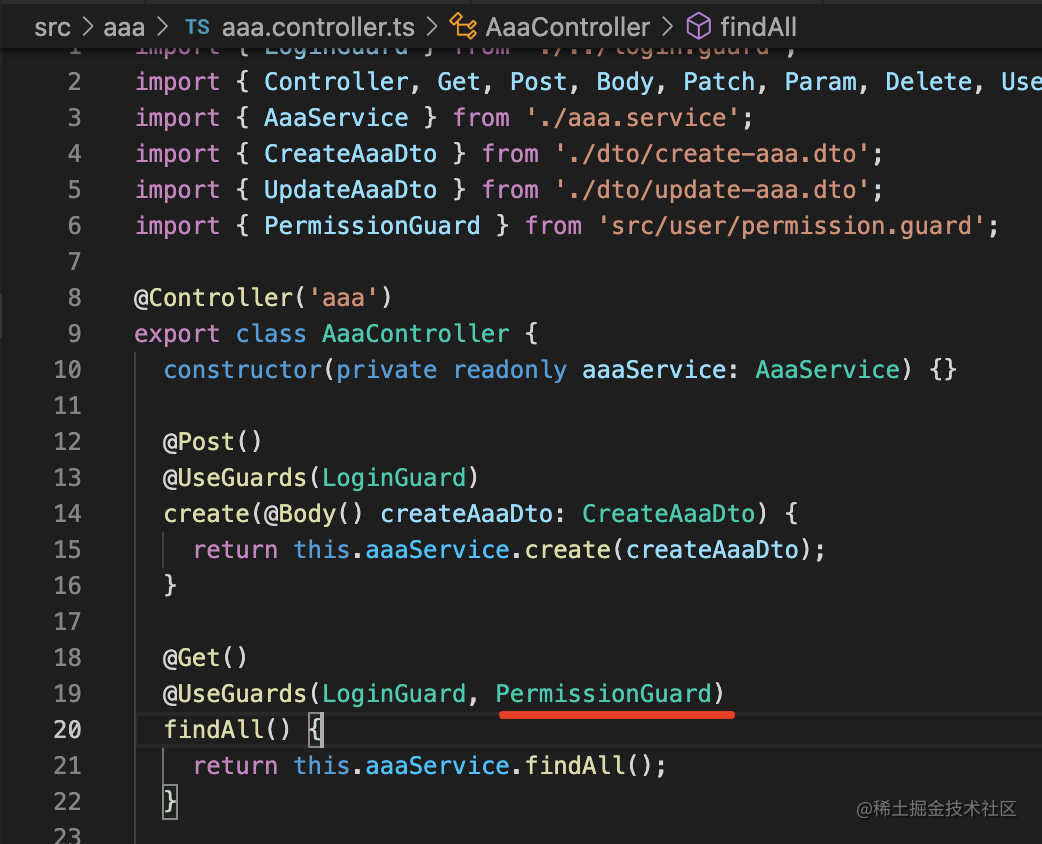Viewport: 1042px width, 844px height.
Task: Click line number 2 in gutter
Action: pos(74,82)
